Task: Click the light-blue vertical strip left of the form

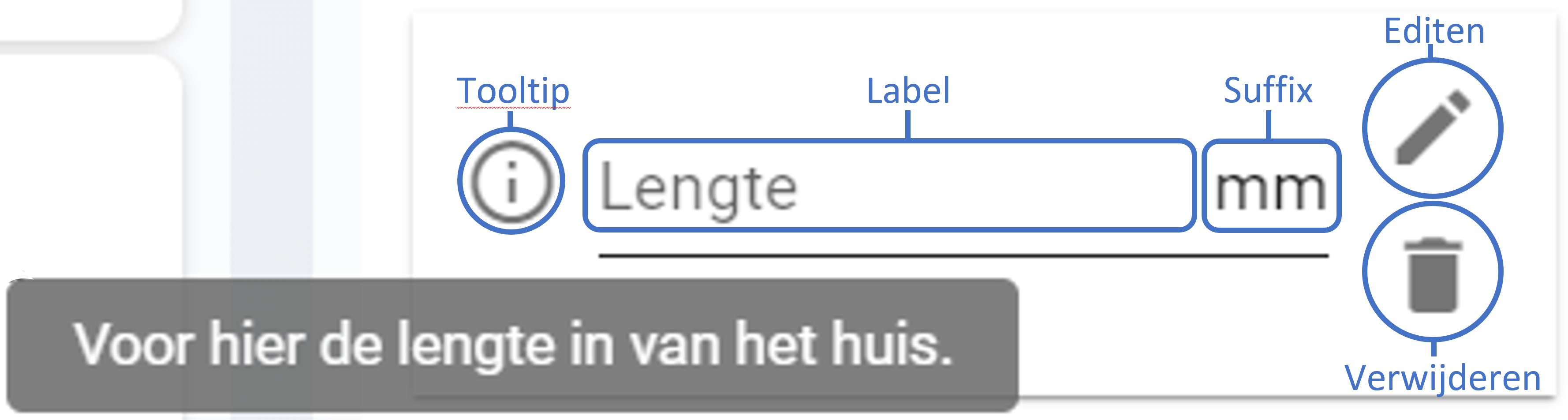Action: [x=271, y=152]
